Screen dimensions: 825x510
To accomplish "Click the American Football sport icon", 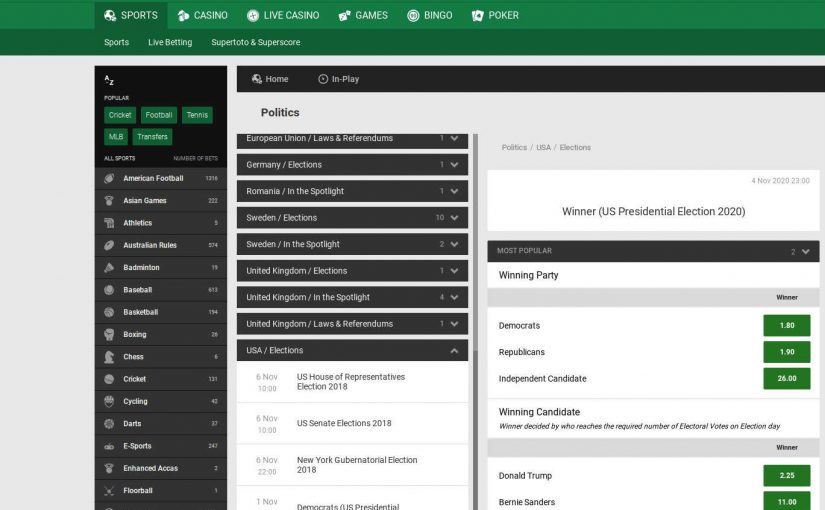I will (x=109, y=179).
